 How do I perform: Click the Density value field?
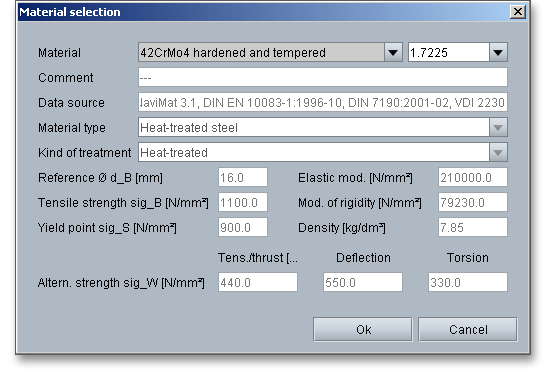coord(473,227)
